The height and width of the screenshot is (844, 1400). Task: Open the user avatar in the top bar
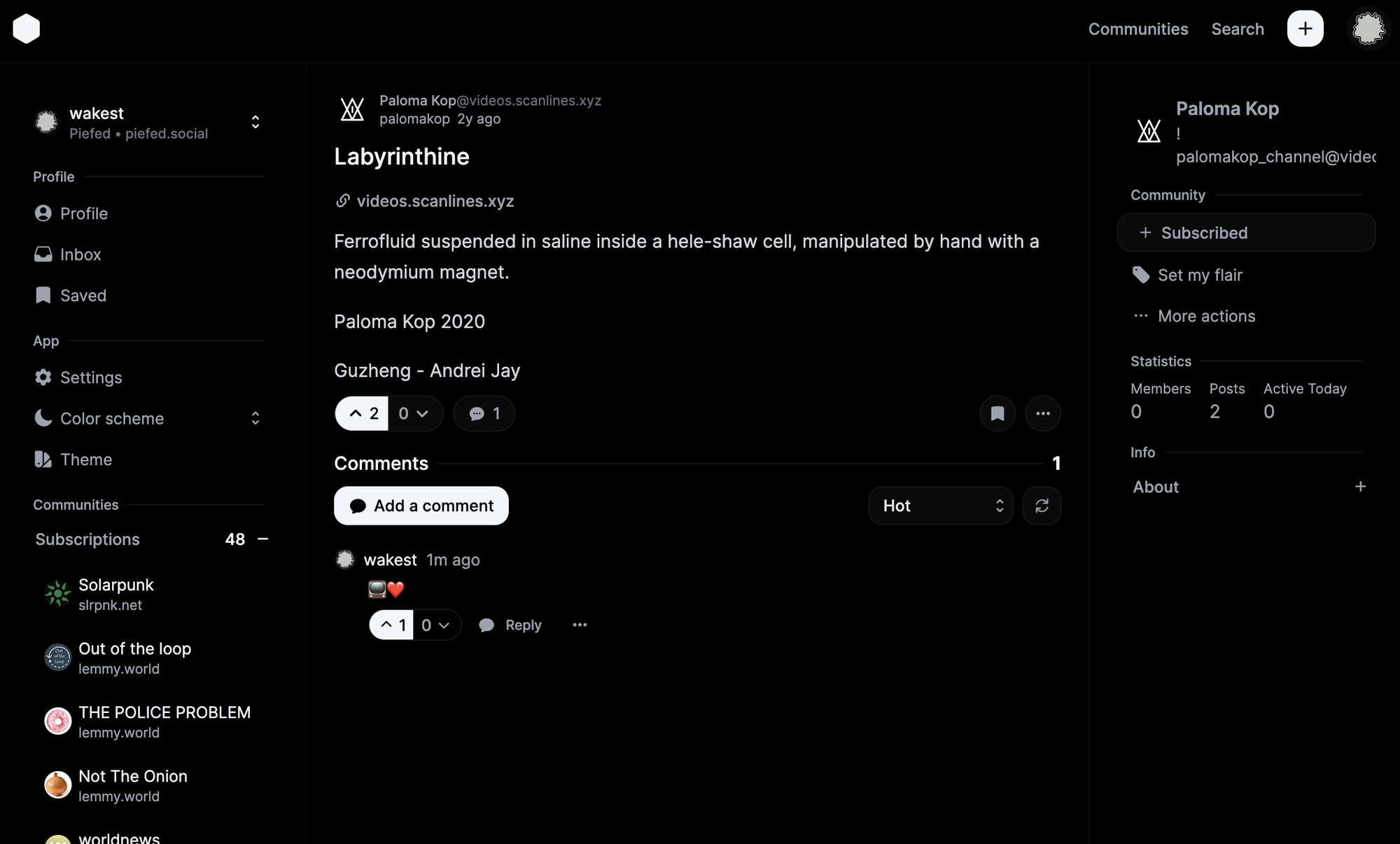tap(1368, 29)
